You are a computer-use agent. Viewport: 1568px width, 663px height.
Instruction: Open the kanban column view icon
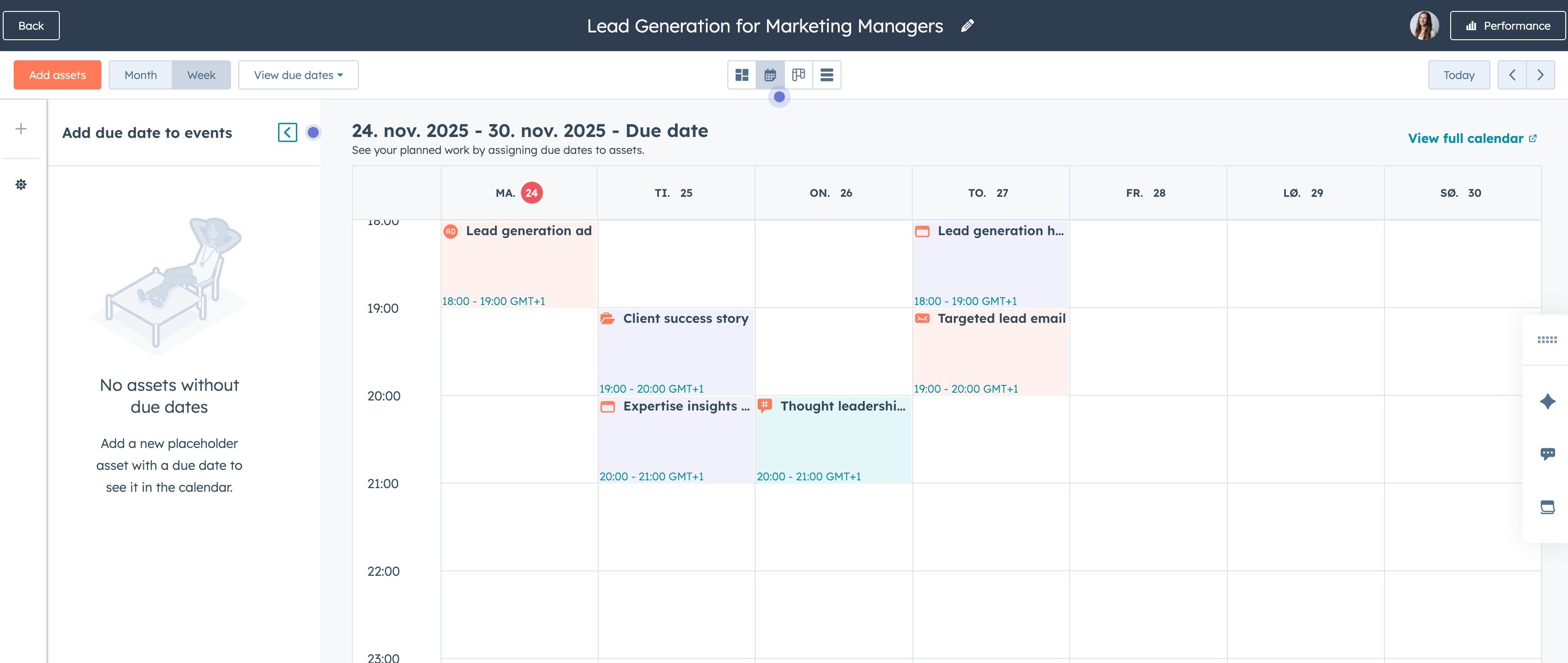click(799, 74)
